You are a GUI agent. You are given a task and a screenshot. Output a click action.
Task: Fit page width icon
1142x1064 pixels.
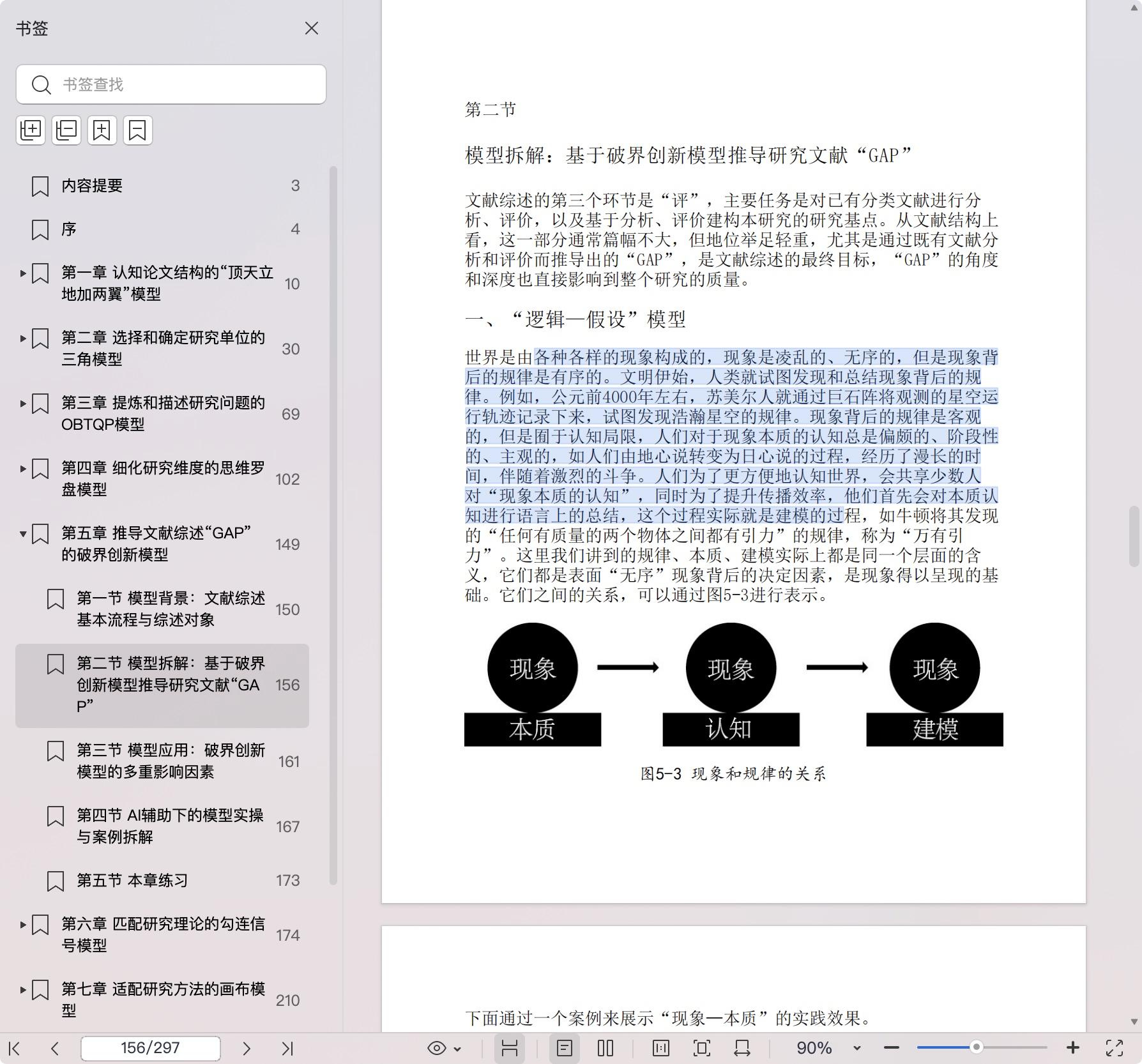tap(742, 1048)
